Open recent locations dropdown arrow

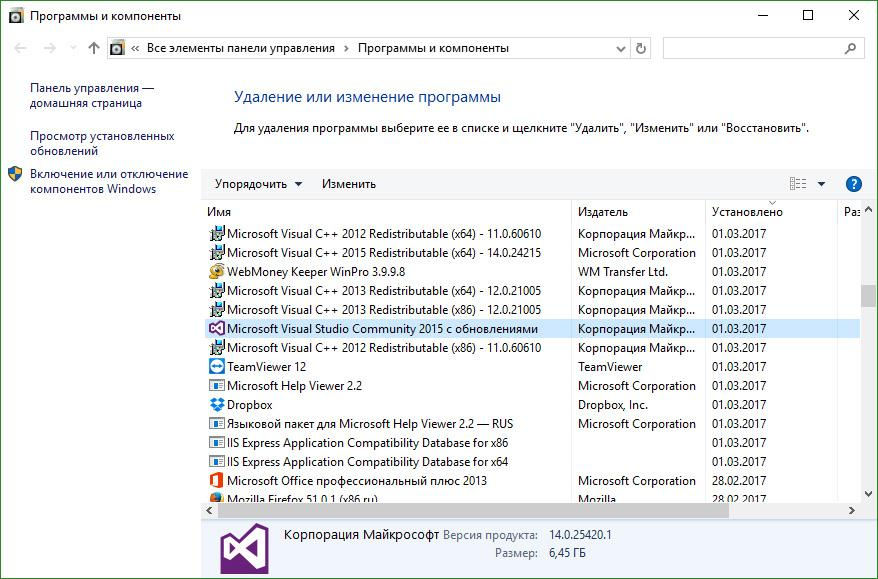click(x=73, y=48)
